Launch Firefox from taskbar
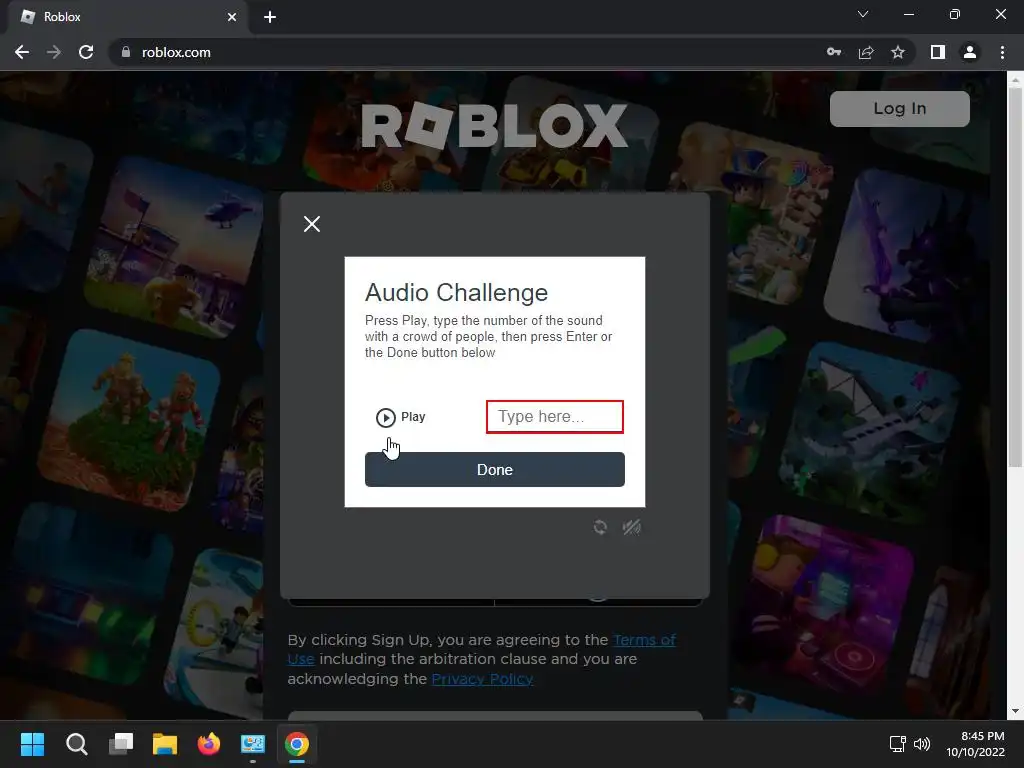1024x768 pixels. click(209, 744)
